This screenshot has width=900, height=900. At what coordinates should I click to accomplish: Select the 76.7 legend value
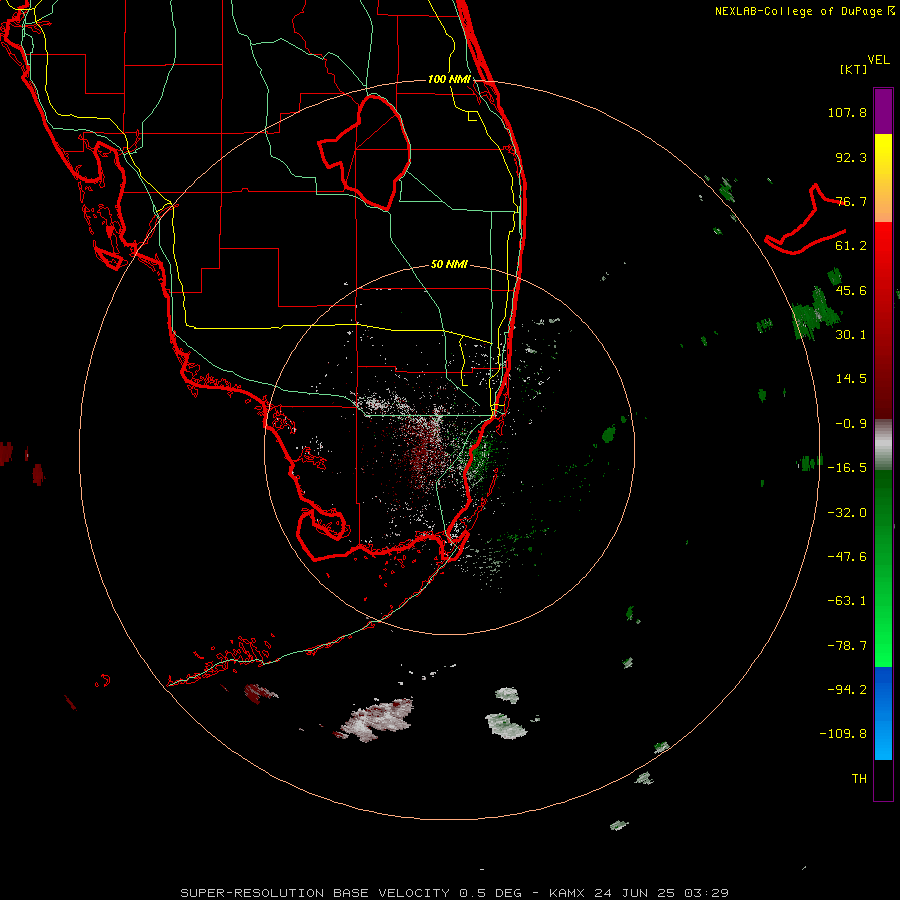click(x=851, y=201)
